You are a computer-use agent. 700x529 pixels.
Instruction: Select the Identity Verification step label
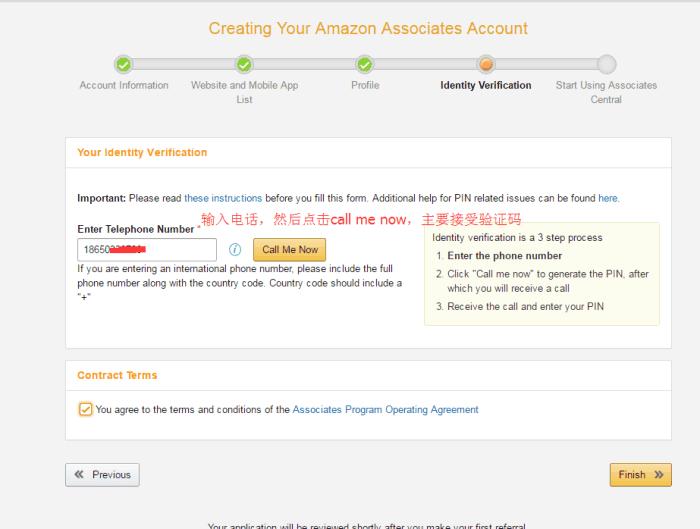pos(486,86)
